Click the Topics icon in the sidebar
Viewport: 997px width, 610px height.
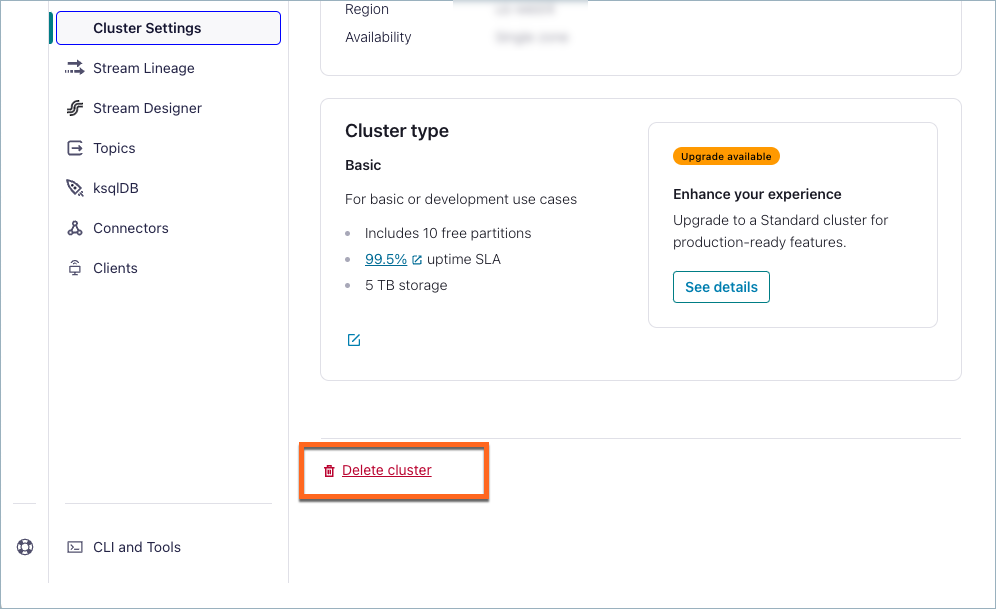pyautogui.click(x=73, y=147)
